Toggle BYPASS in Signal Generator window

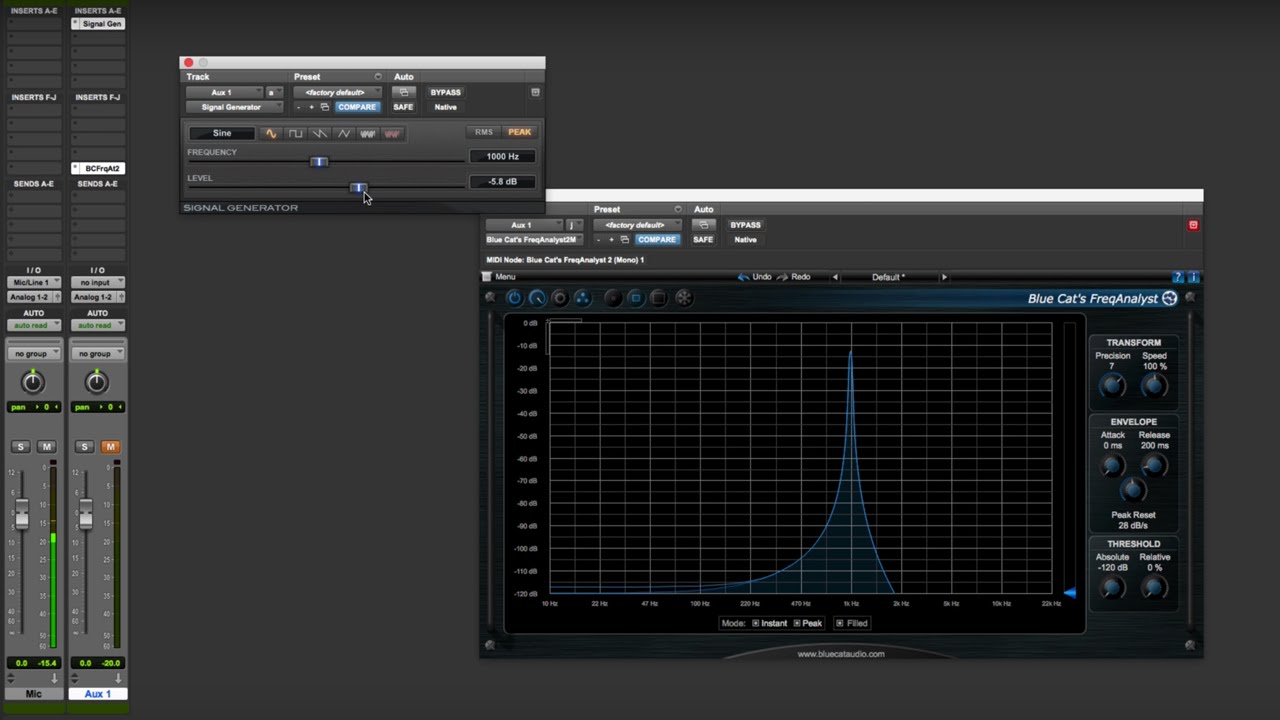pyautogui.click(x=445, y=92)
